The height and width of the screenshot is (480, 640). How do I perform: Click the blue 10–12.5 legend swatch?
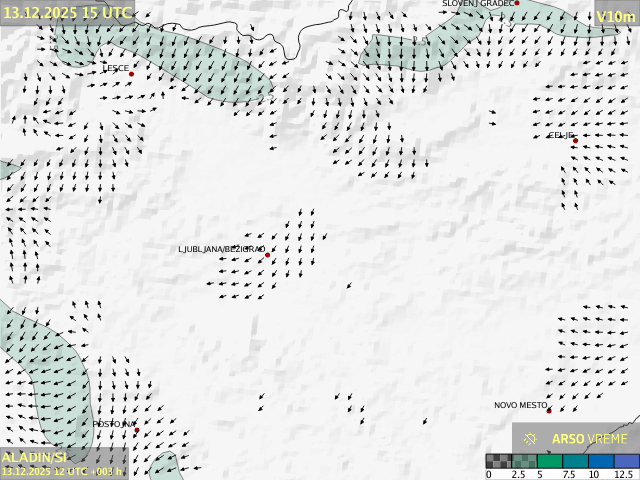(601, 461)
